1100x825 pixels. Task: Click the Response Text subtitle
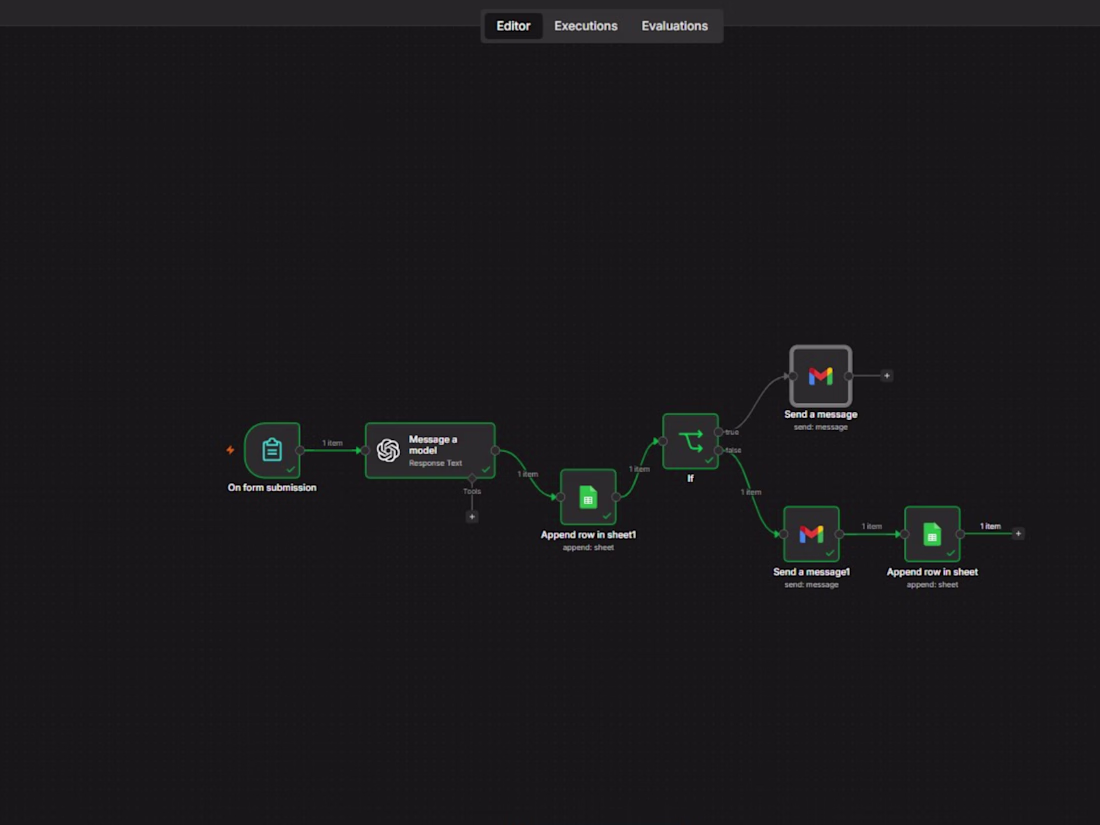(436, 463)
